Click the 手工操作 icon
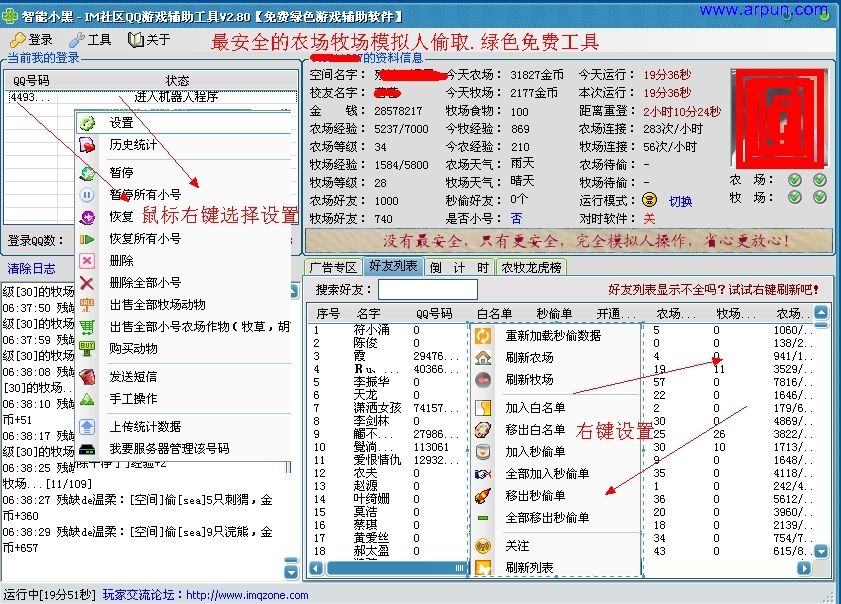841x604 pixels. 87,399
